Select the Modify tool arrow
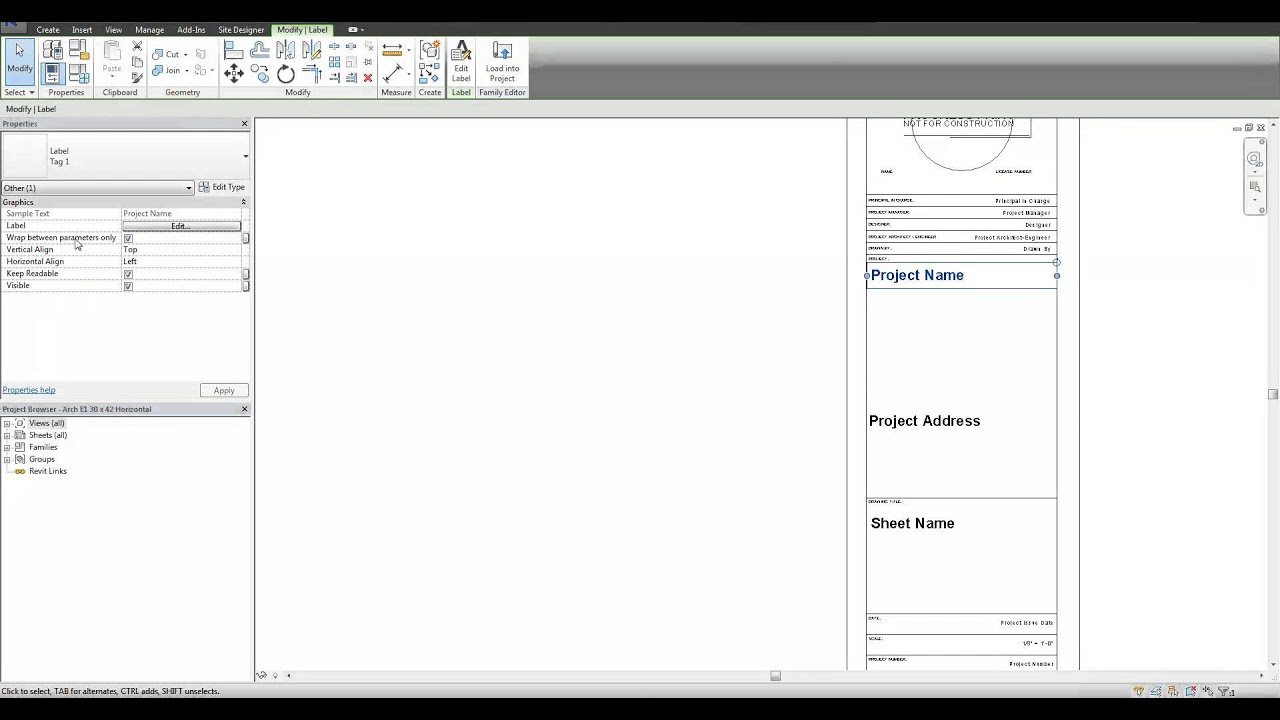Screen dimensions: 1280x720 click(19, 52)
